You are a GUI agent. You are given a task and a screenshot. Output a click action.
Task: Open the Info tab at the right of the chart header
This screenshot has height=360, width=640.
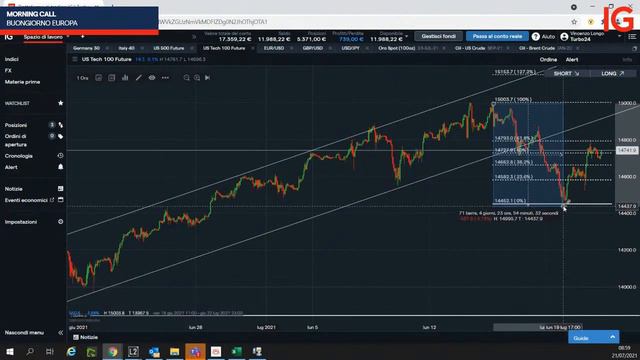627,60
